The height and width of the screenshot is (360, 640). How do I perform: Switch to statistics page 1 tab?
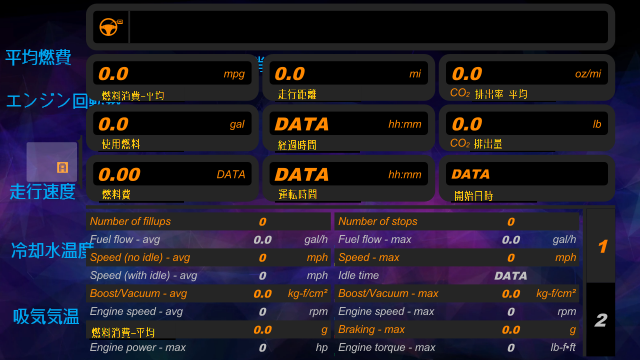tap(601, 246)
